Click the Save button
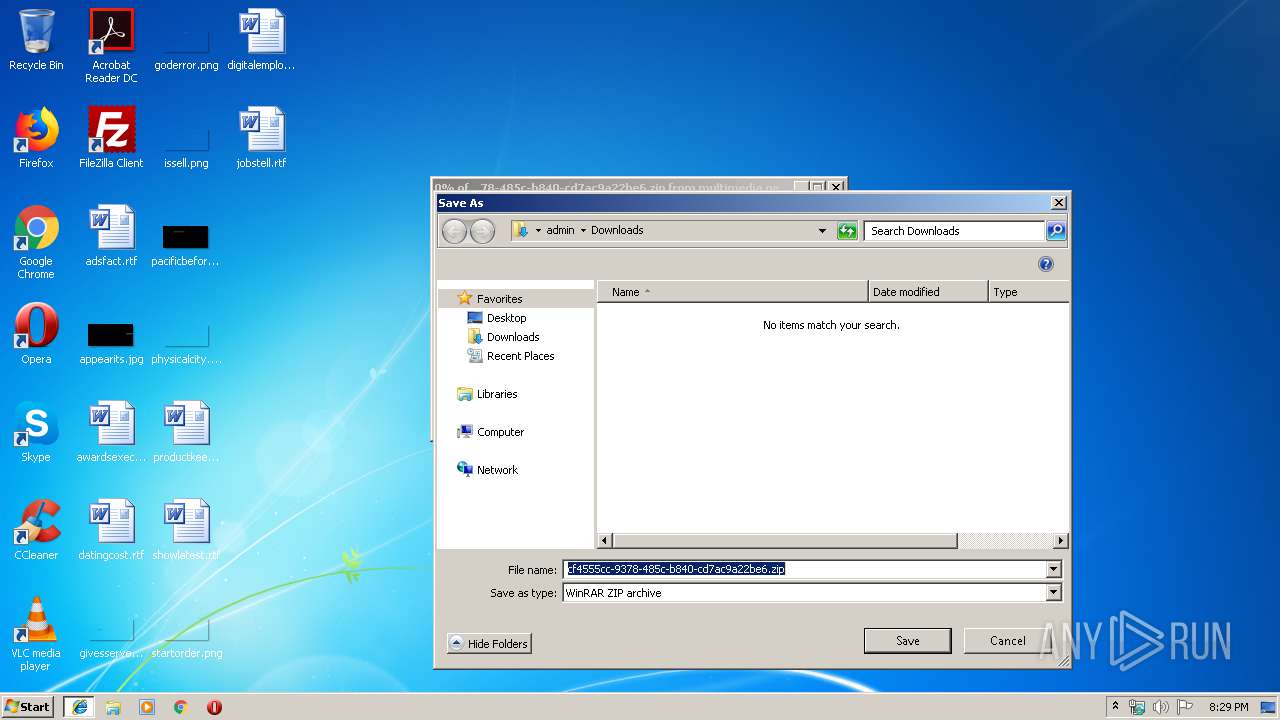1280x720 pixels. pos(907,641)
